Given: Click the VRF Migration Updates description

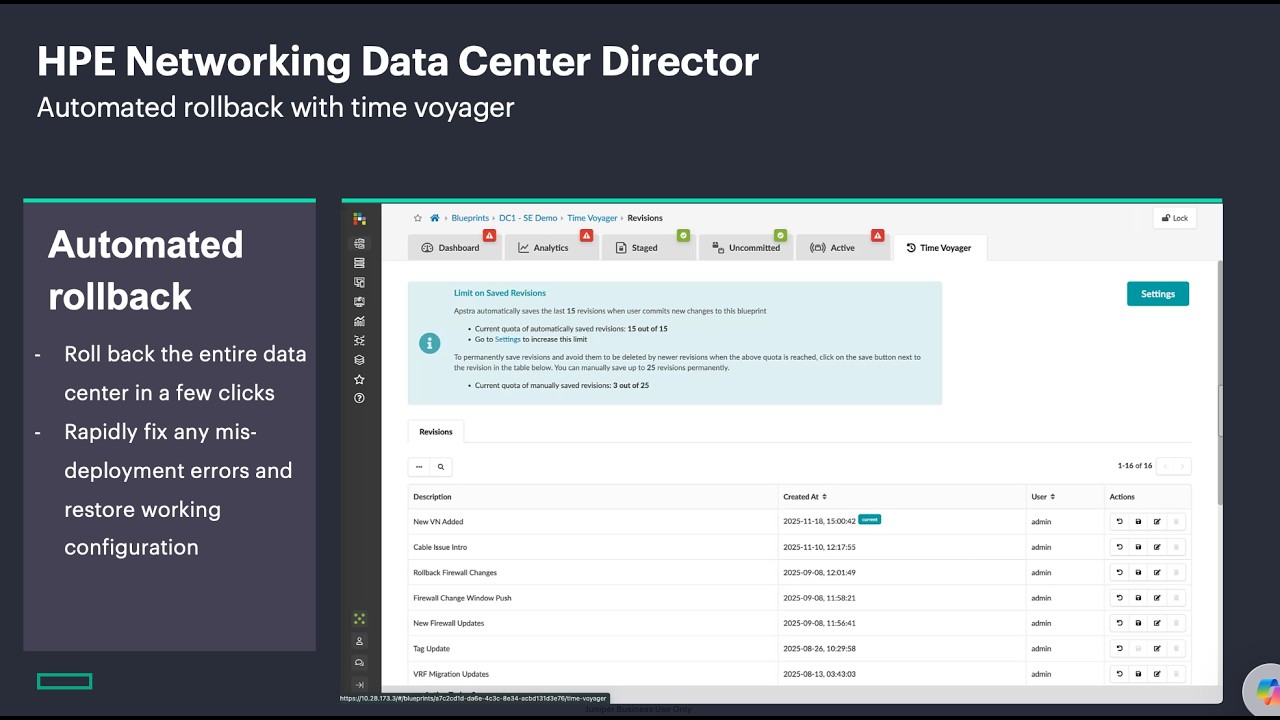Looking at the screenshot, I should tap(451, 674).
